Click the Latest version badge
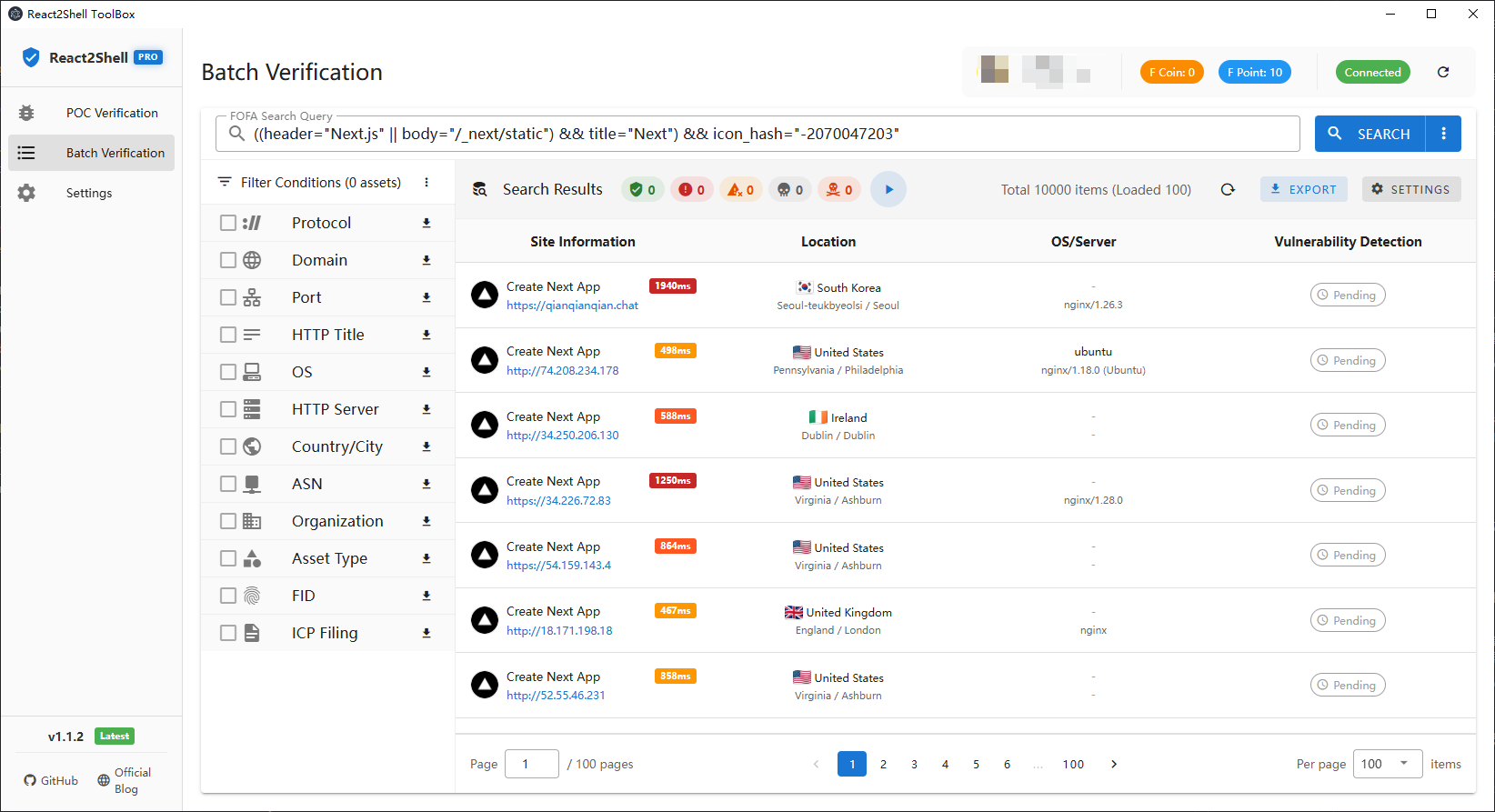The height and width of the screenshot is (812, 1495). 115,737
